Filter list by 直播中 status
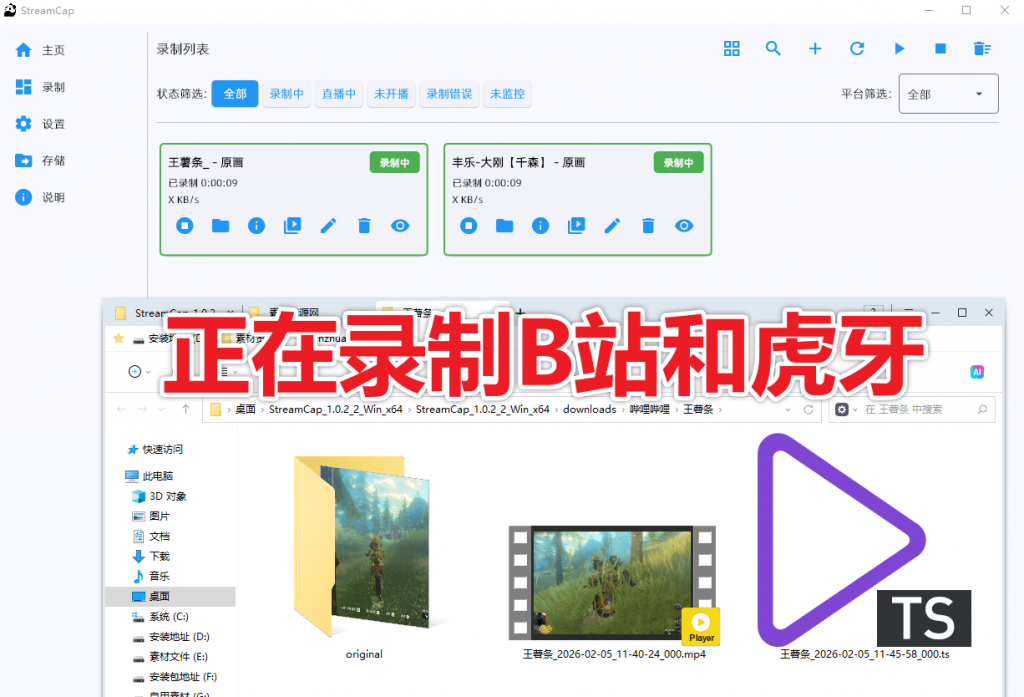The image size is (1024, 697). tap(339, 94)
